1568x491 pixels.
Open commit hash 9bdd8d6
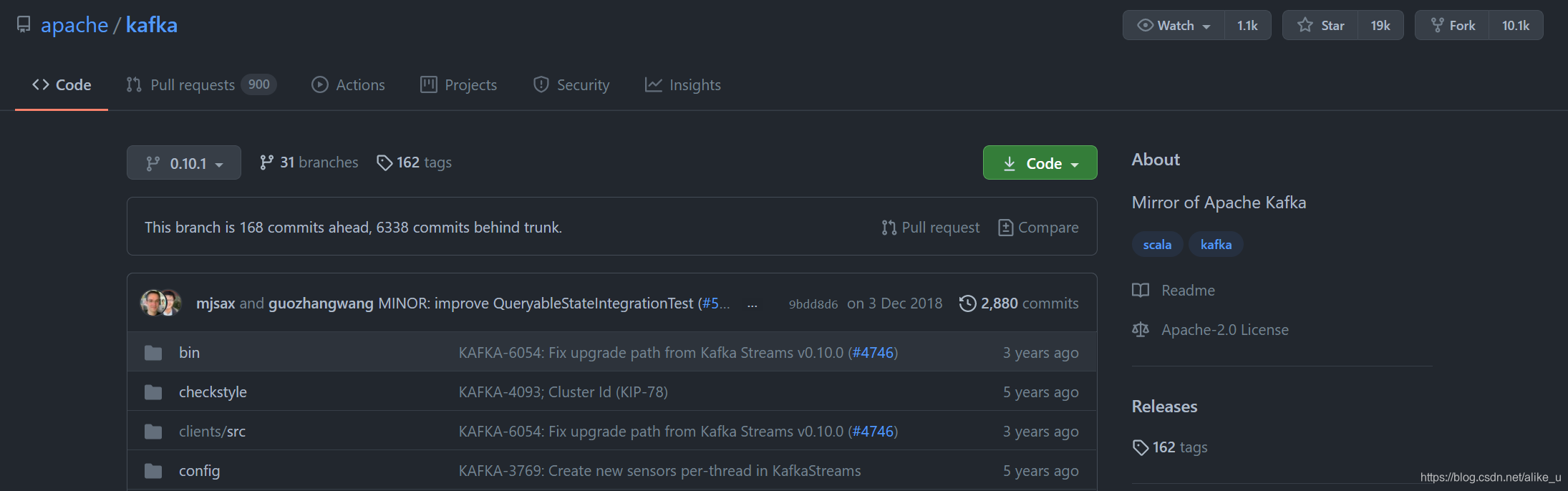(x=813, y=304)
